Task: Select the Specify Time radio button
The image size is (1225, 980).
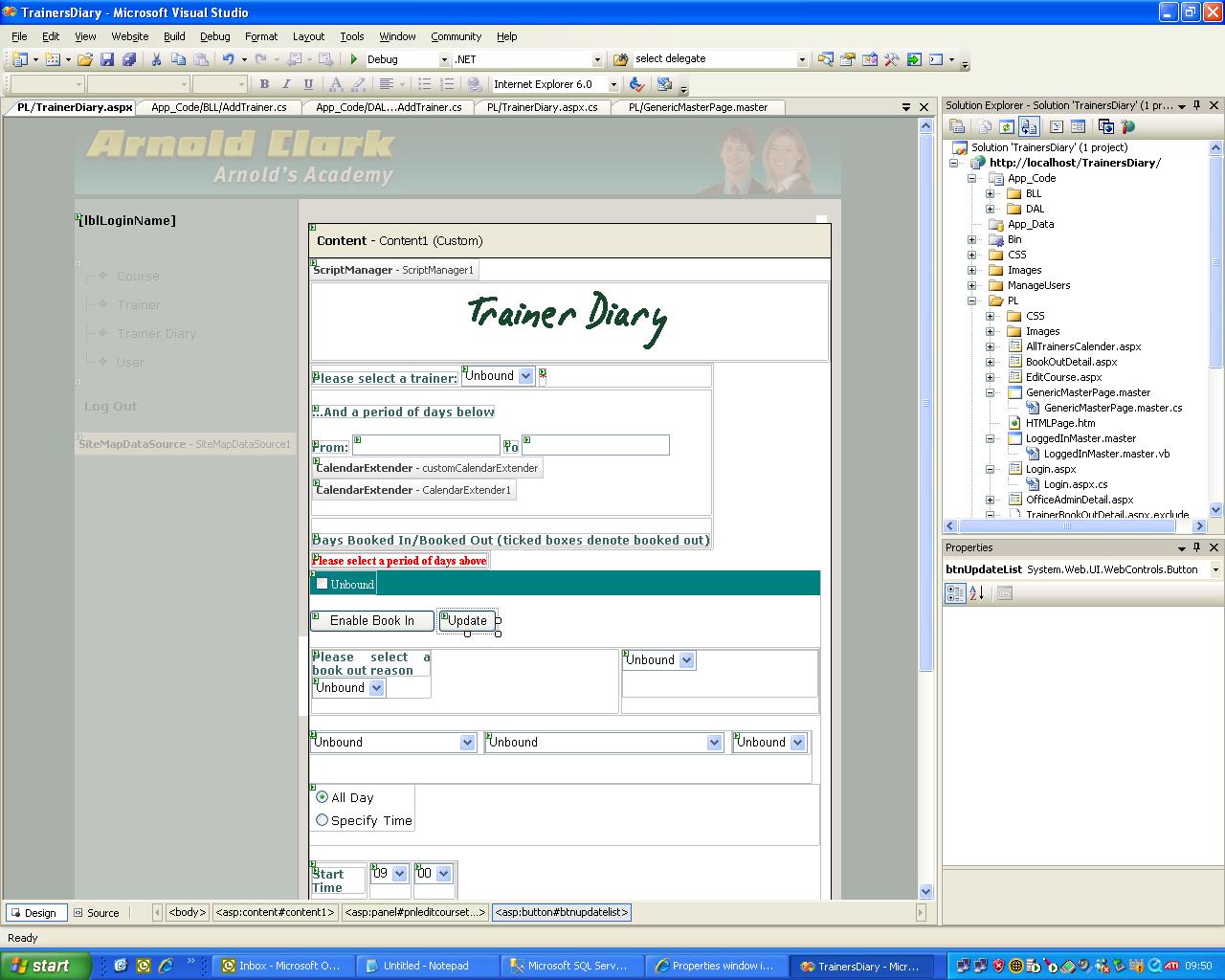Action: 323,820
